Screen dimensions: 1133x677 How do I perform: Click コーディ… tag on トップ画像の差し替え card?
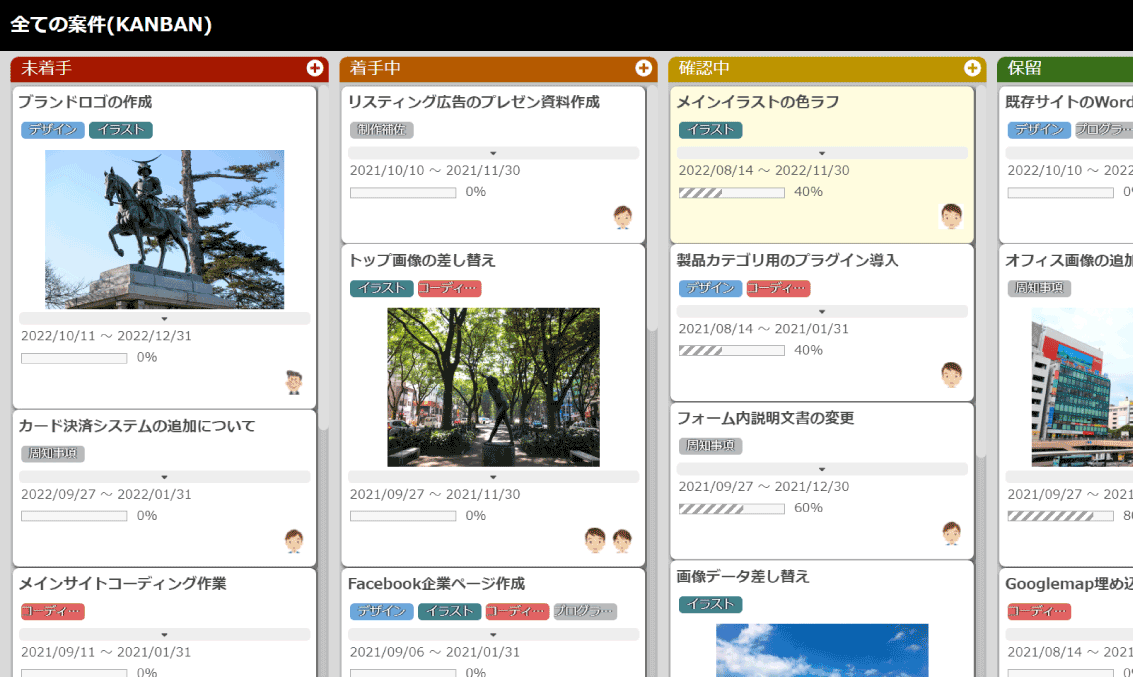click(449, 288)
